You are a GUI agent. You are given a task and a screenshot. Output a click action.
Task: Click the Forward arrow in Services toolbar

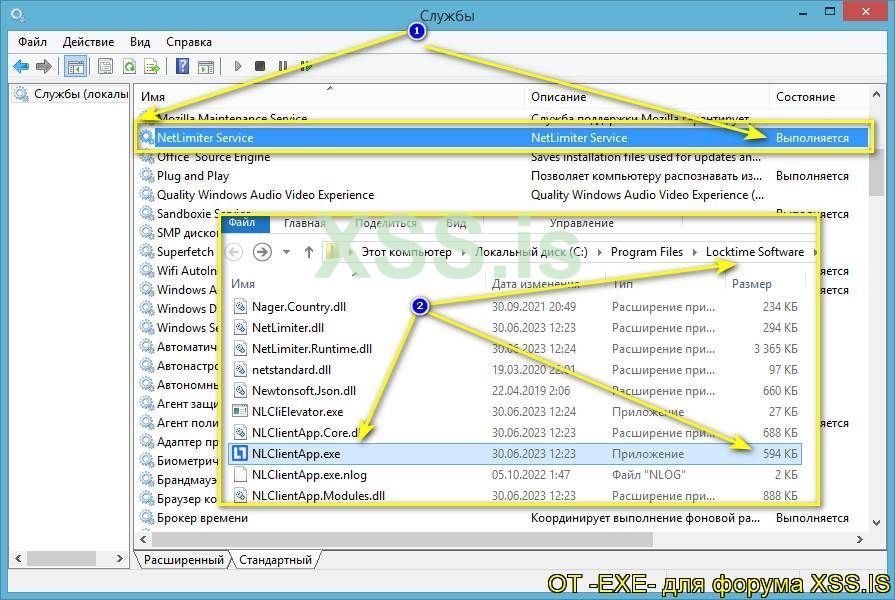(43, 67)
